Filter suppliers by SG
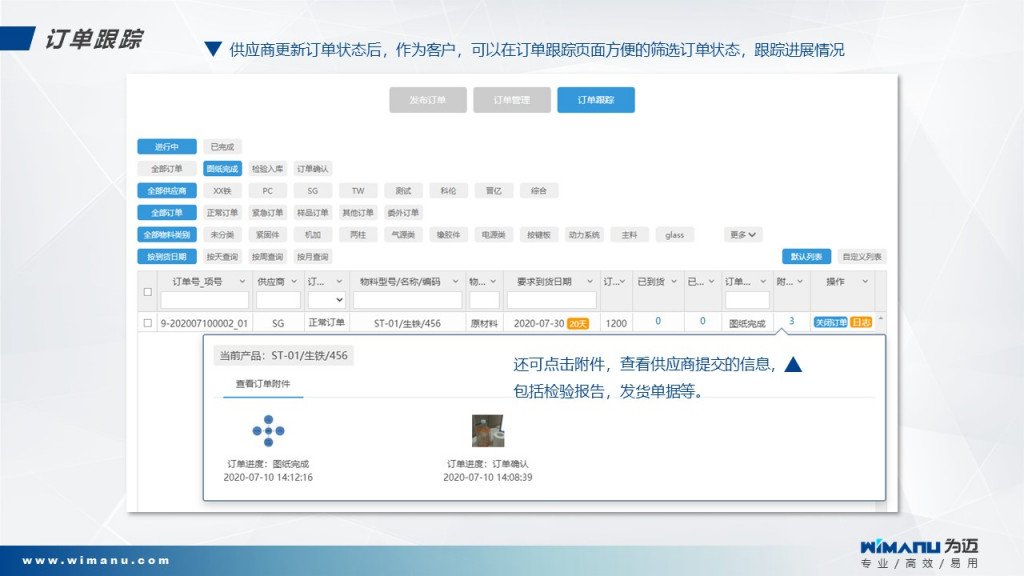 [x=312, y=191]
